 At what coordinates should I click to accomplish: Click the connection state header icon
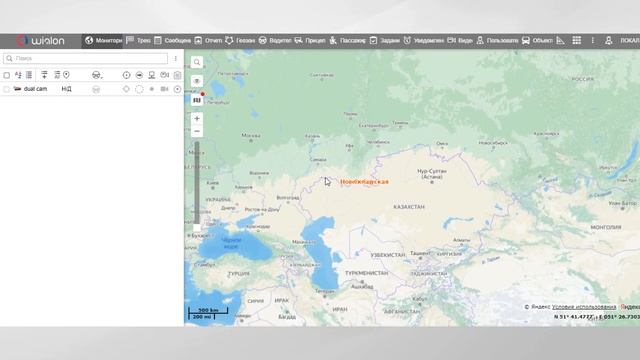pyautogui.click(x=139, y=75)
